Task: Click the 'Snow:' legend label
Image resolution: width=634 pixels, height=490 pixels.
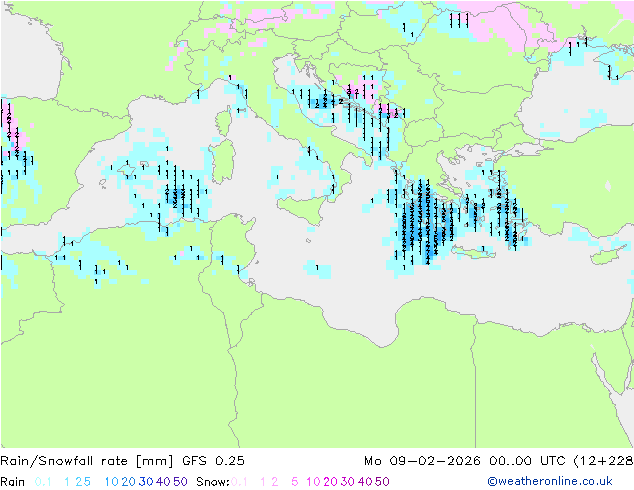Action: [x=213, y=482]
